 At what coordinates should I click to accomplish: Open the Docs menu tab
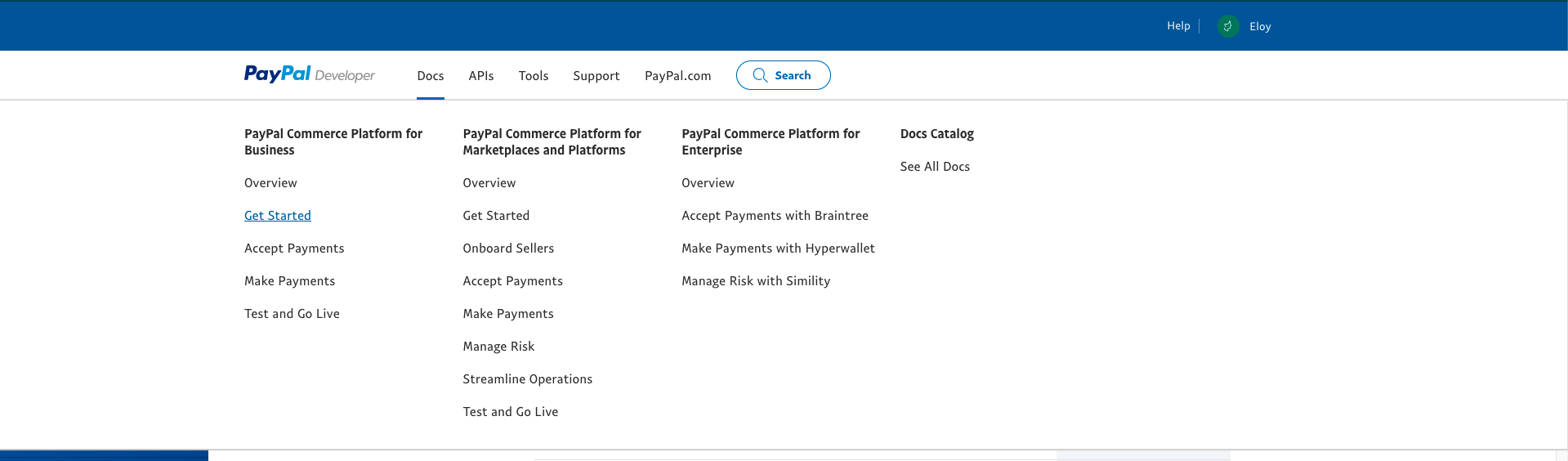click(x=431, y=76)
